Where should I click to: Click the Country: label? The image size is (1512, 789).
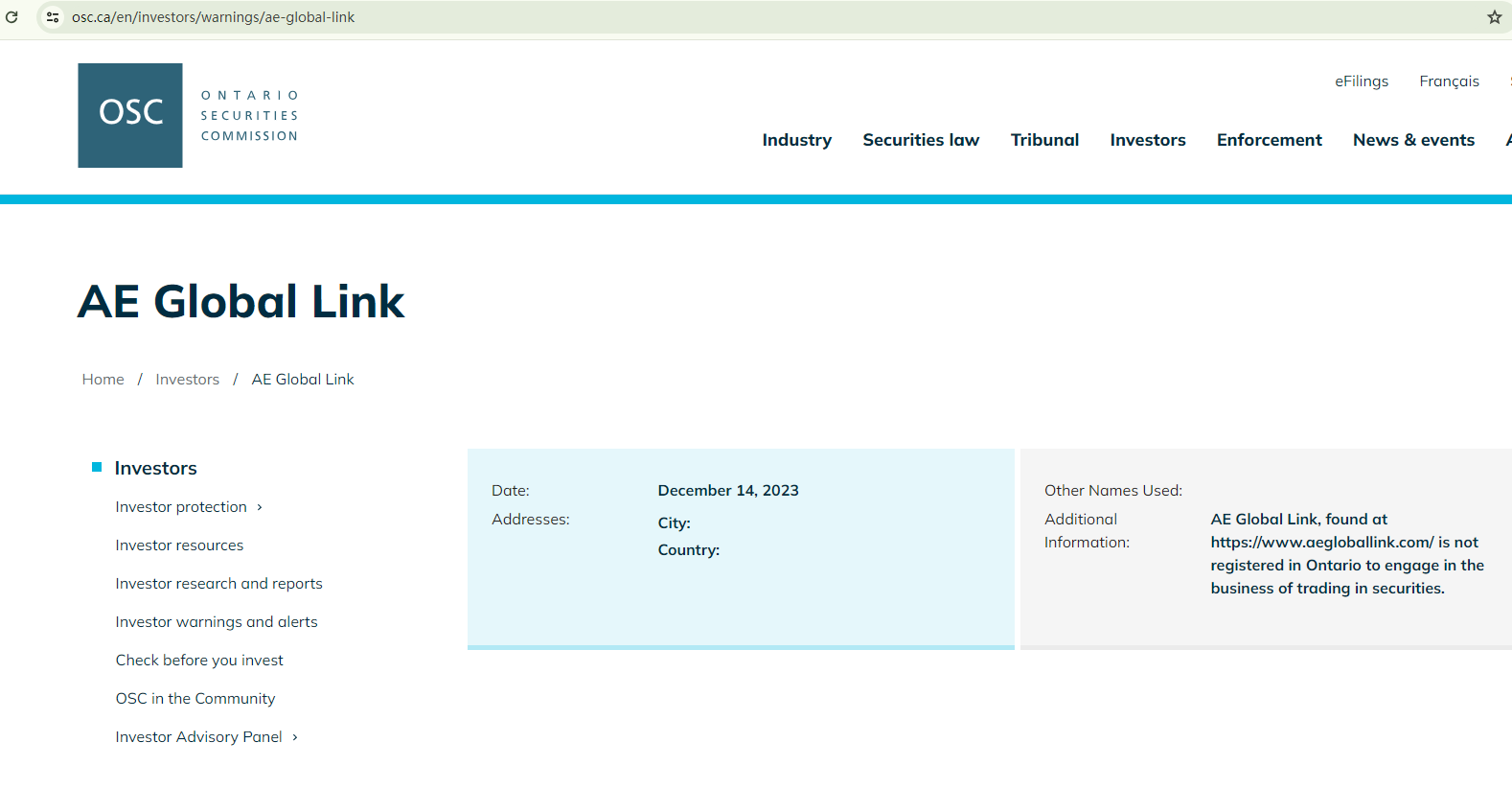[689, 550]
